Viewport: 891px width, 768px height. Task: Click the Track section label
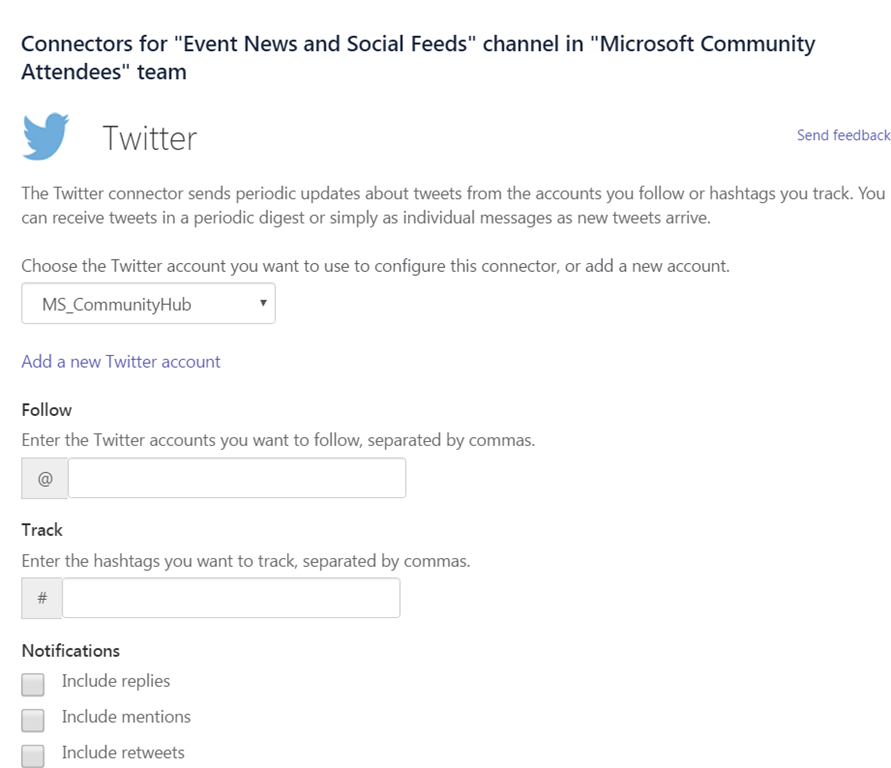[42, 530]
